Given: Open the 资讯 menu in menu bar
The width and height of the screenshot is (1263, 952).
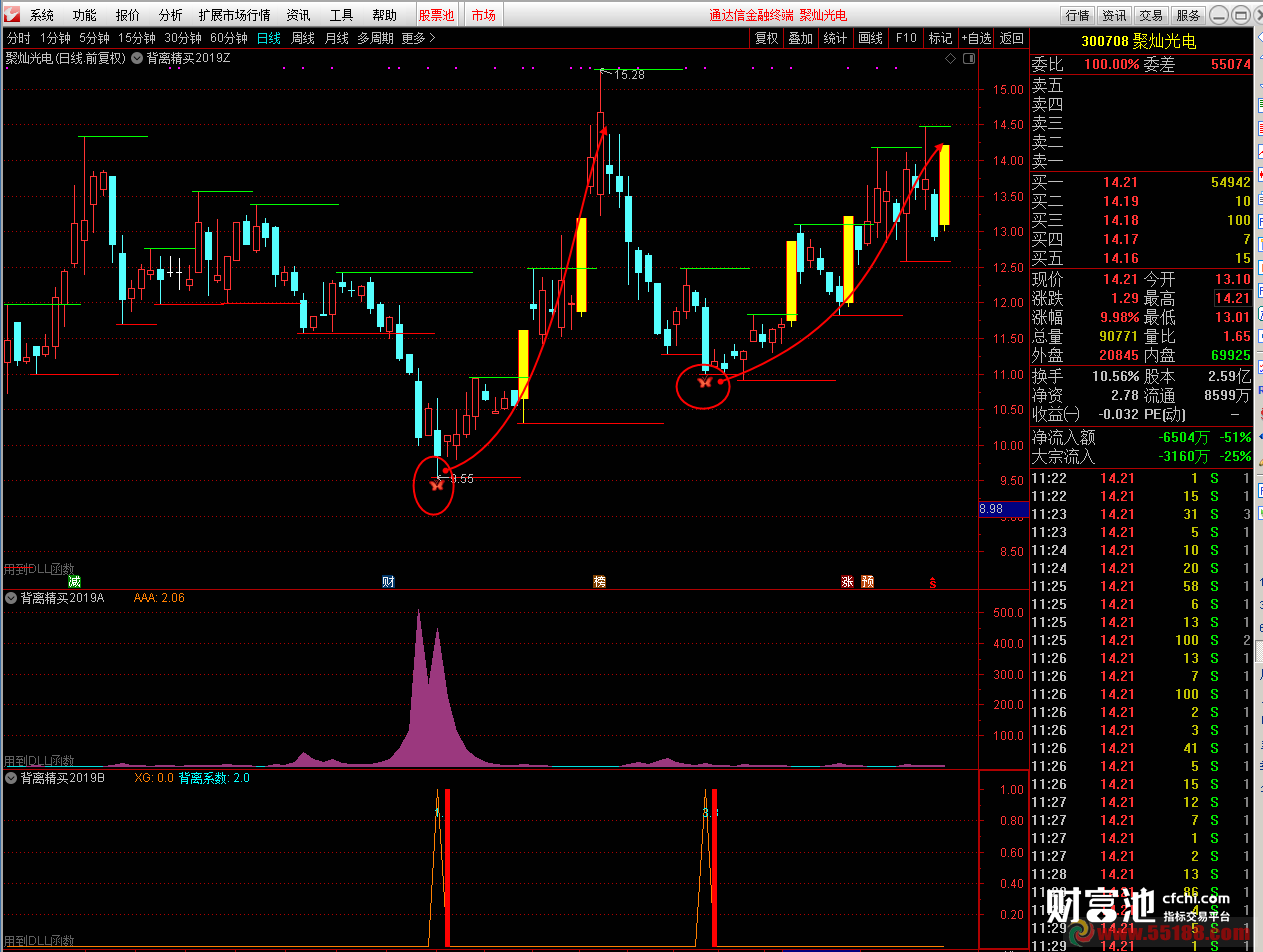Looking at the screenshot, I should tap(298, 15).
